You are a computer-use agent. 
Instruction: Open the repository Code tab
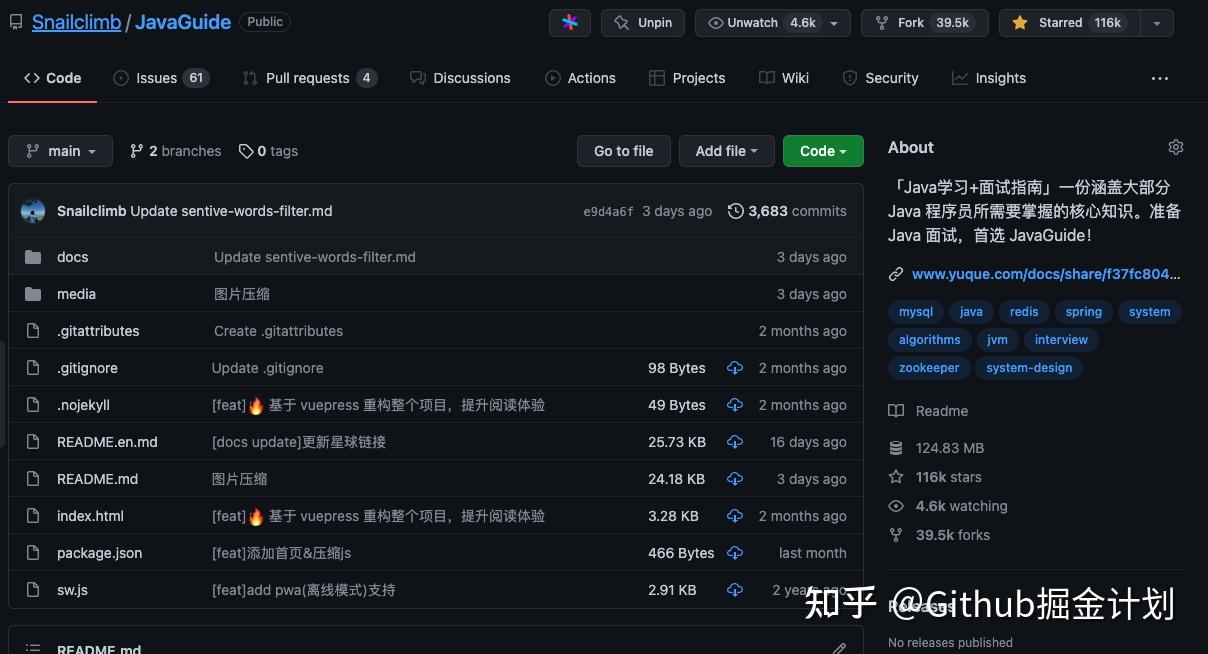(x=52, y=77)
